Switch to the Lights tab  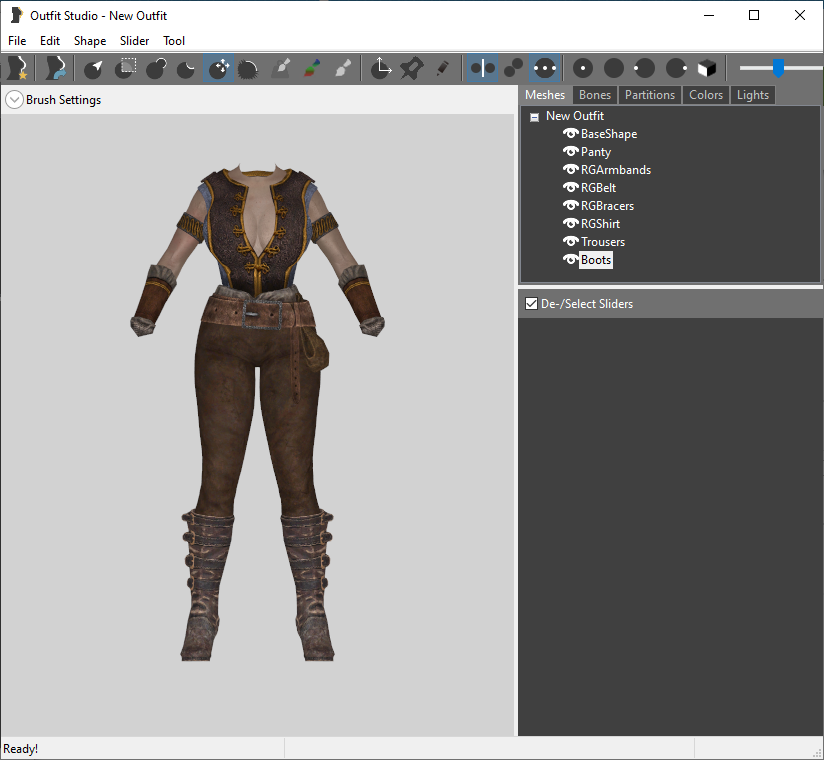click(753, 95)
